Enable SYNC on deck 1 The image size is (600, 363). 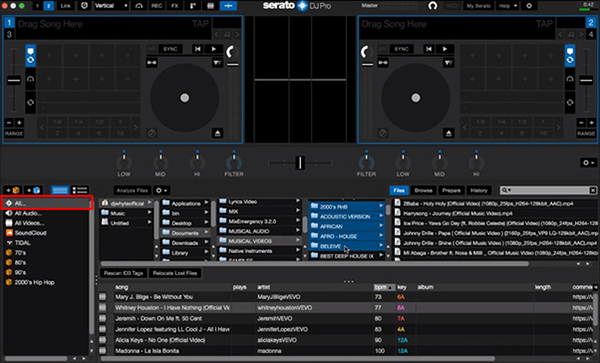point(170,49)
